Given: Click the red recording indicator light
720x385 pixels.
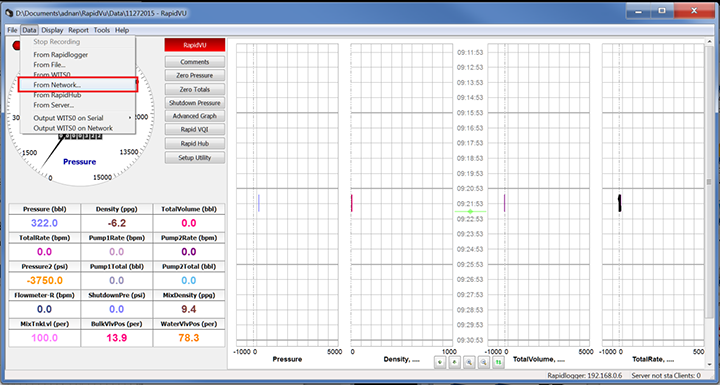Looking at the screenshot, I should click(17, 45).
